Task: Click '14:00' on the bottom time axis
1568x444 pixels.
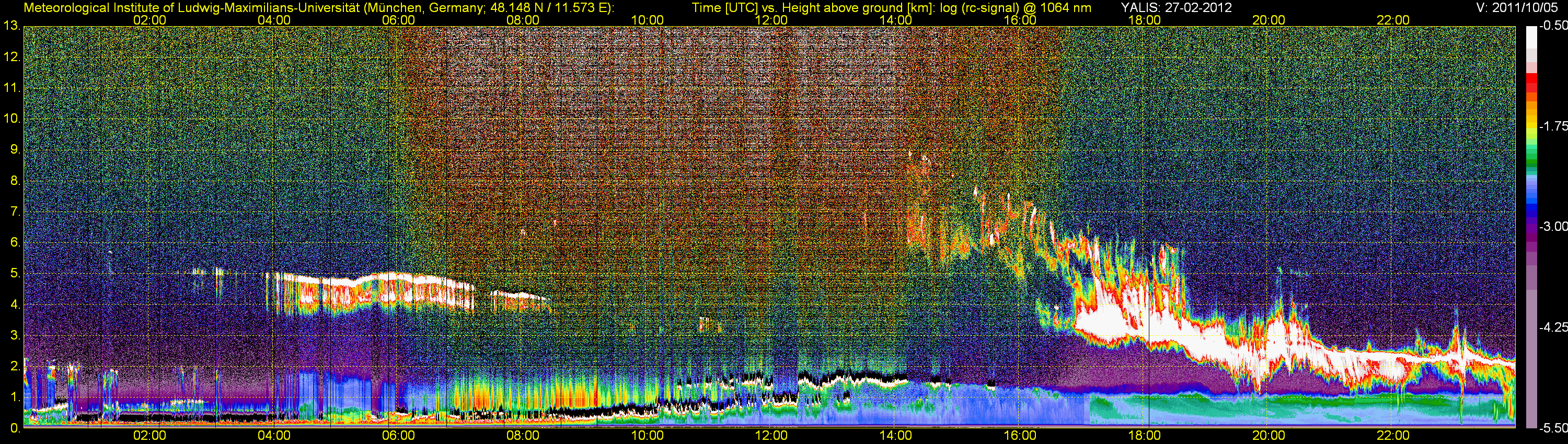Action: [x=896, y=436]
